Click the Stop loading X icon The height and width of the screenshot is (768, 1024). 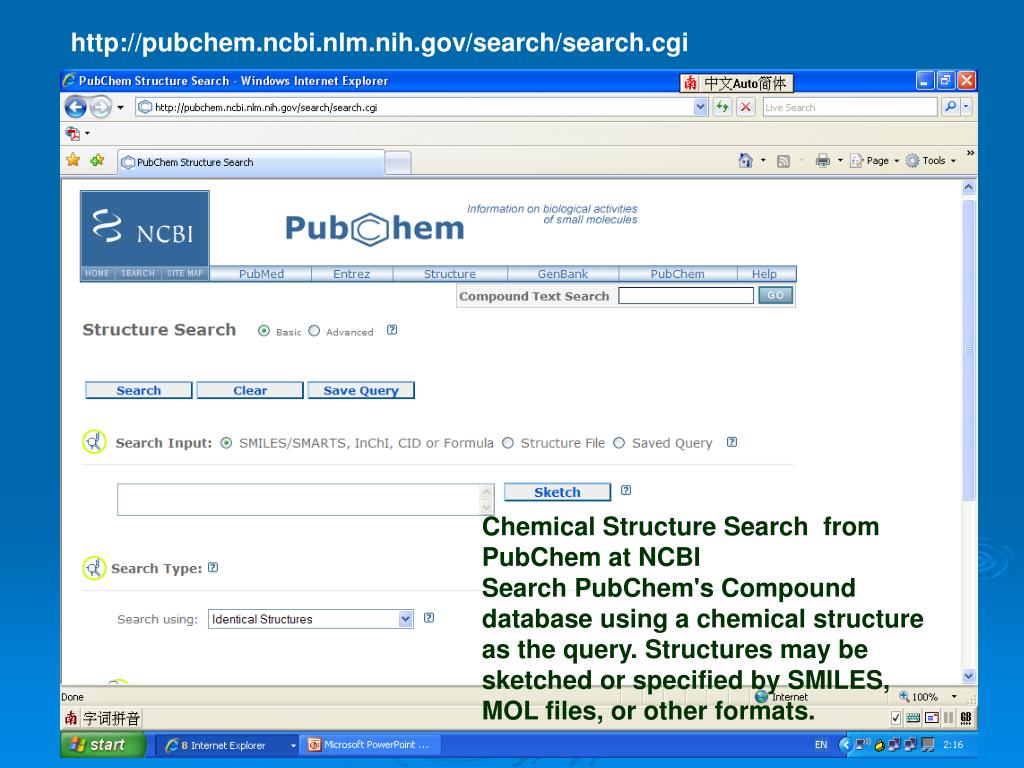pyautogui.click(x=745, y=107)
